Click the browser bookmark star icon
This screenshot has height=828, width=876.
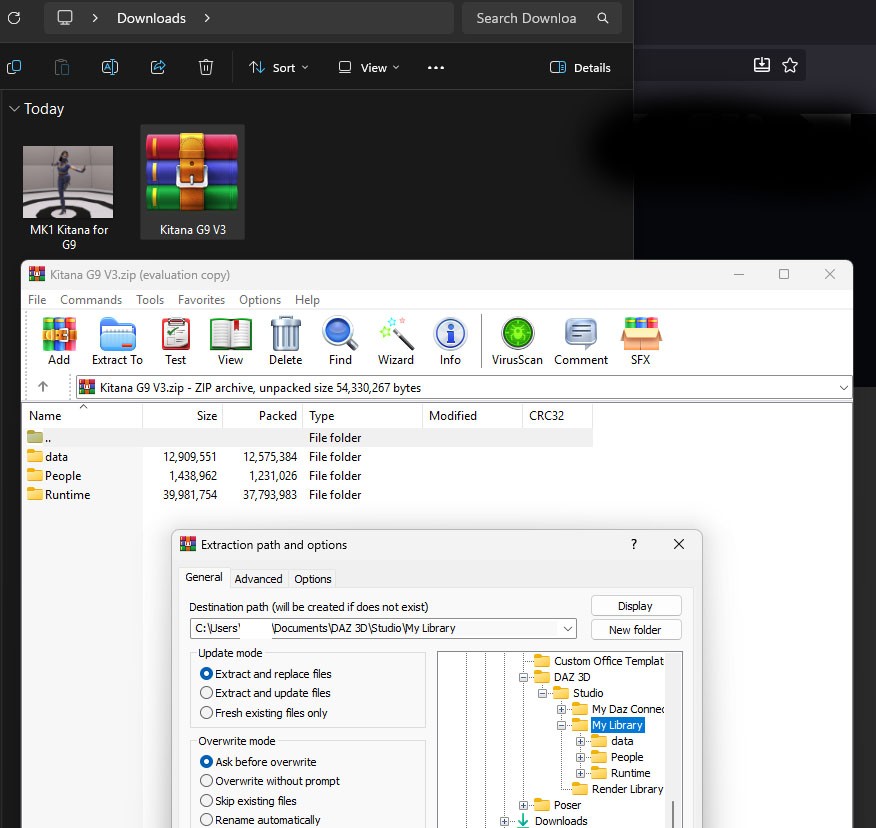pyautogui.click(x=790, y=65)
